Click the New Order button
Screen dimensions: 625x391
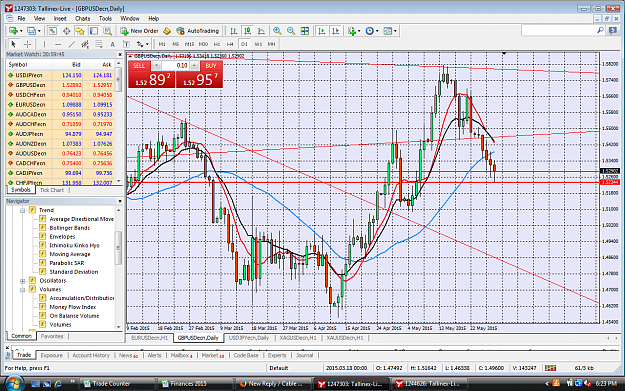tap(140, 31)
